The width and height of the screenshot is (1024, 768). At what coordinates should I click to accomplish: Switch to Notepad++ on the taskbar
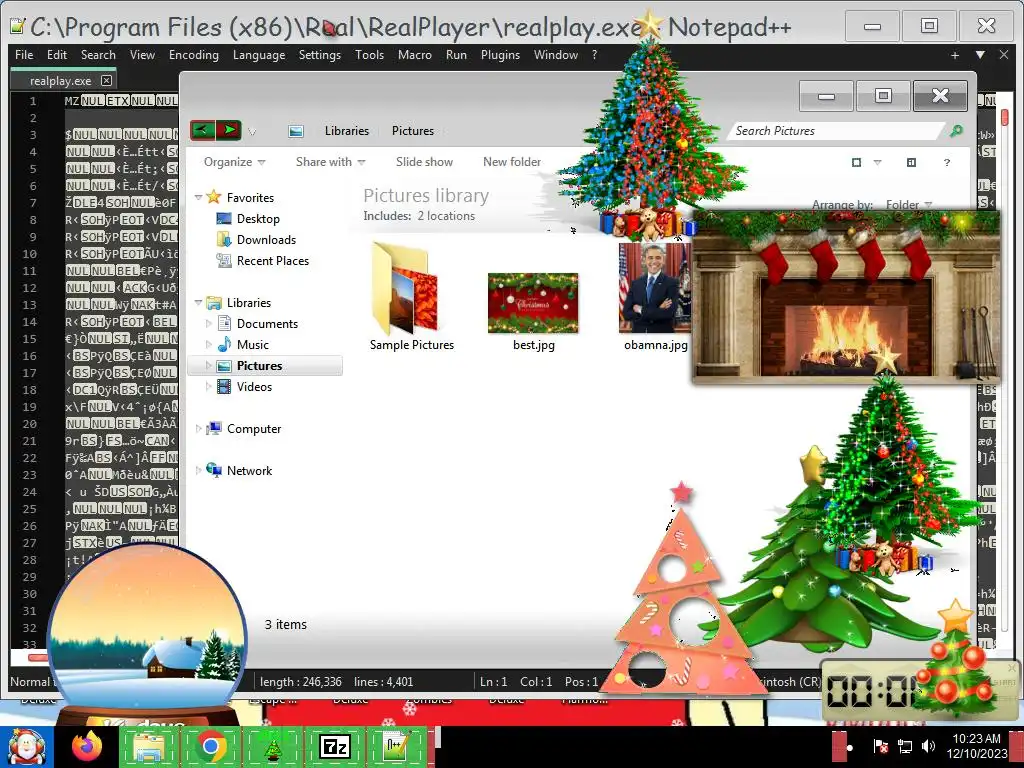pyautogui.click(x=396, y=746)
